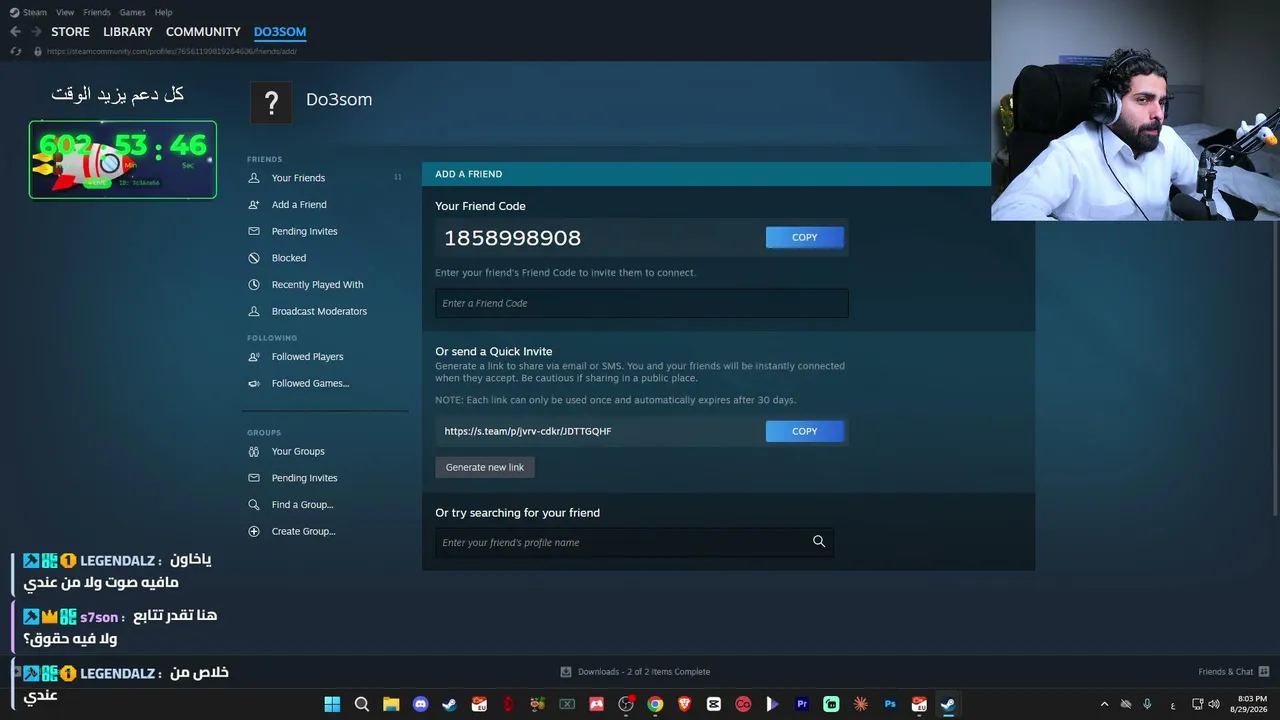This screenshot has width=1280, height=720.
Task: Click the Downloads icon in bottom bar
Action: [566, 672]
